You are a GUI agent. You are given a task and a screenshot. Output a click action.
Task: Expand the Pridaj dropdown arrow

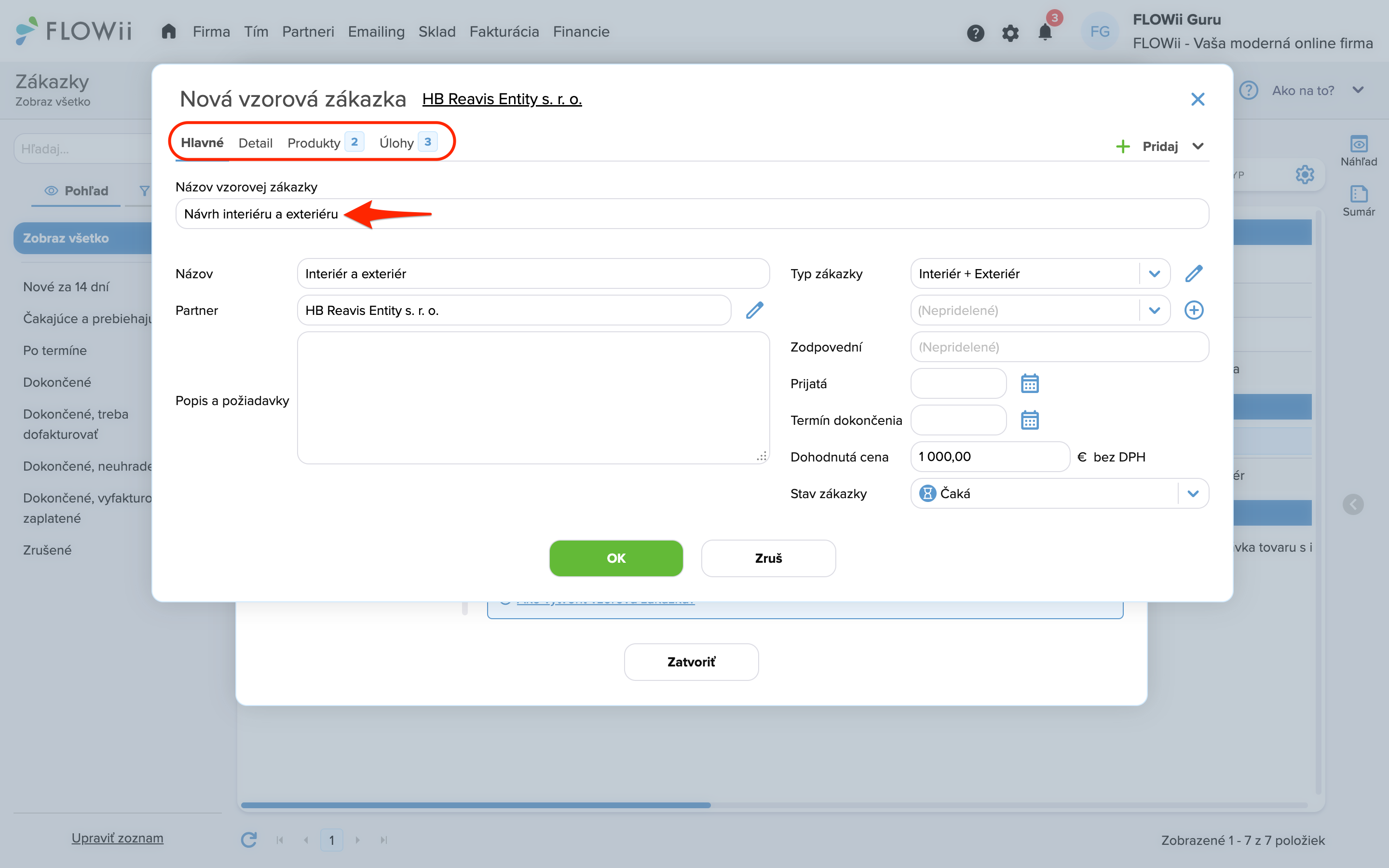click(x=1198, y=147)
